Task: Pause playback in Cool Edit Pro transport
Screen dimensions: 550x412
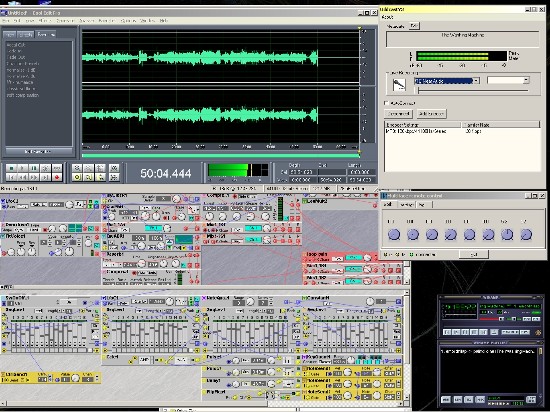Action: [34, 168]
